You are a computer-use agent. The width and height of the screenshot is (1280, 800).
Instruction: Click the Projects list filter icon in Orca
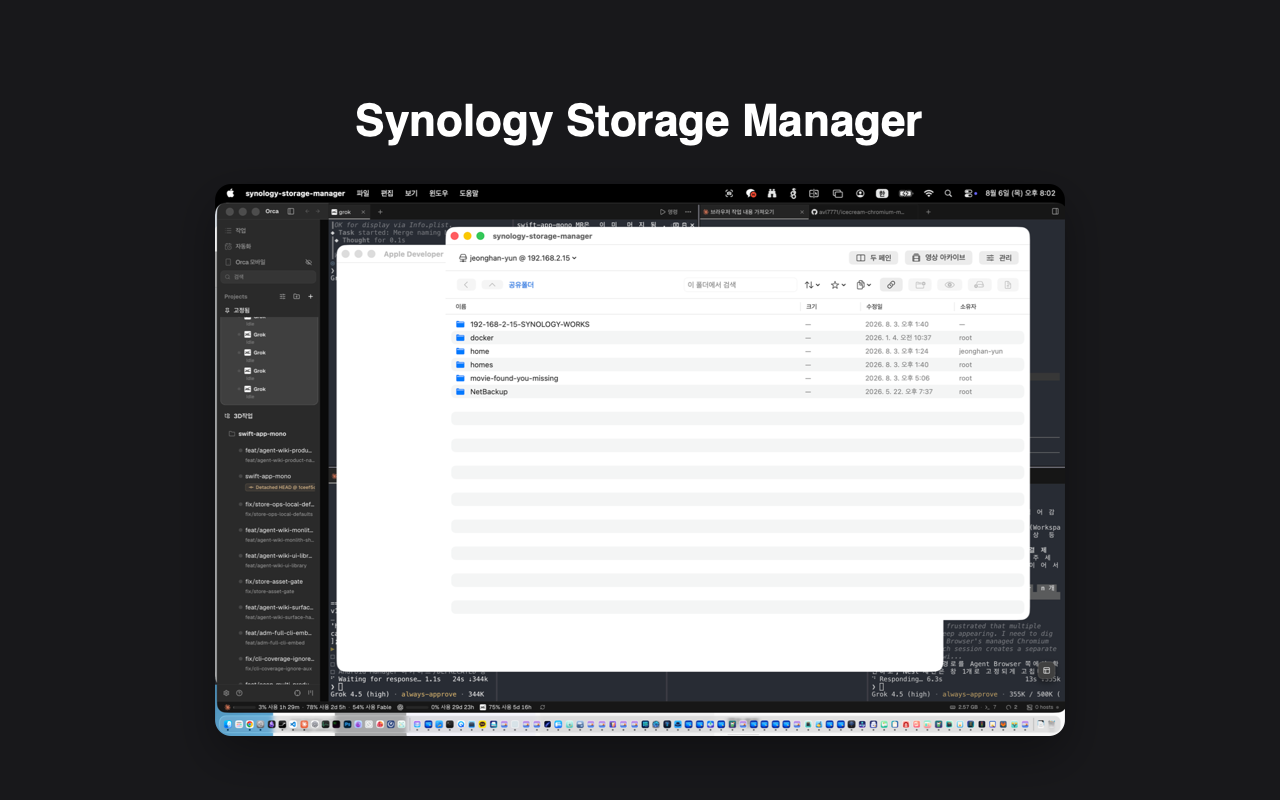click(282, 296)
